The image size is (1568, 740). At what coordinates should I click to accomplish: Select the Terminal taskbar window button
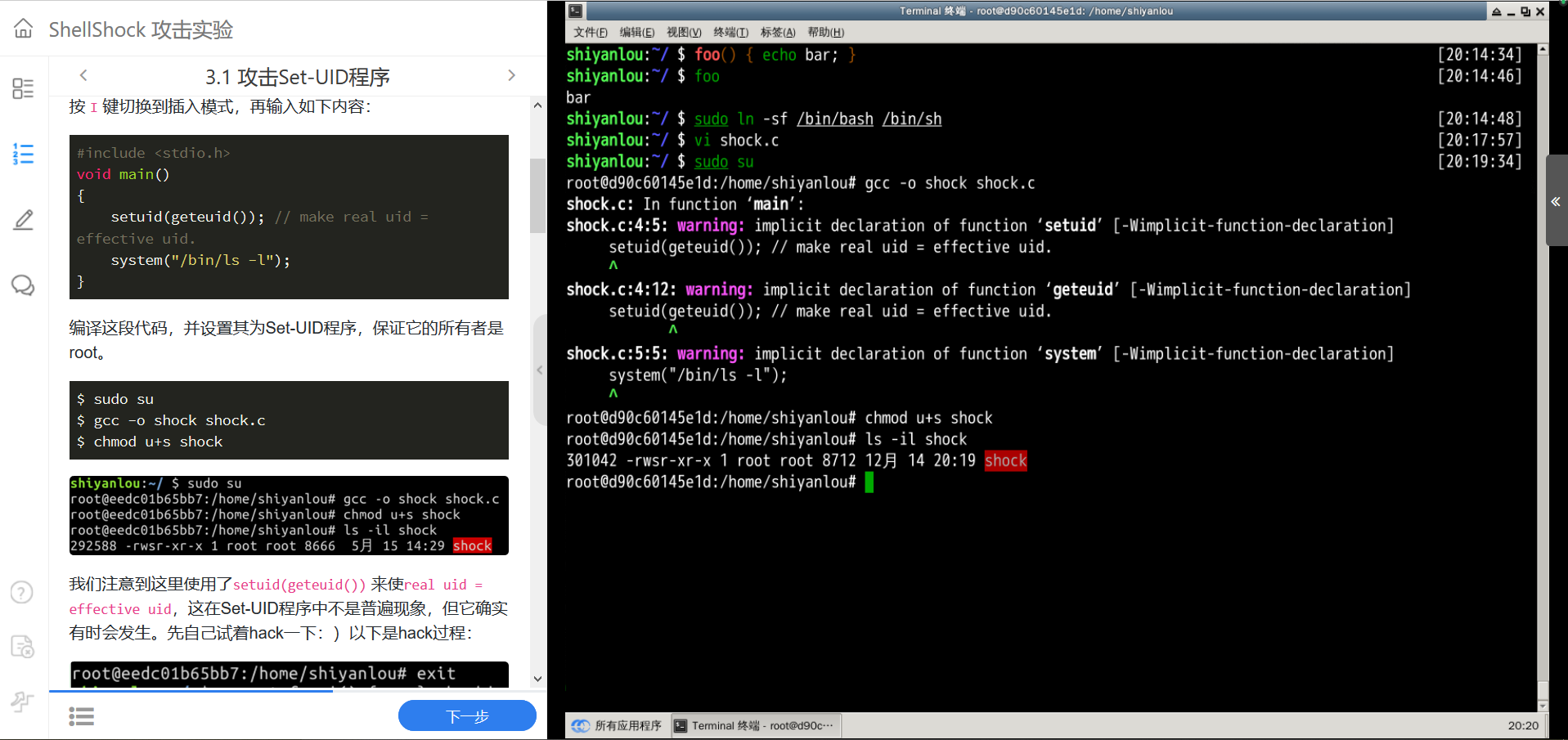754,725
